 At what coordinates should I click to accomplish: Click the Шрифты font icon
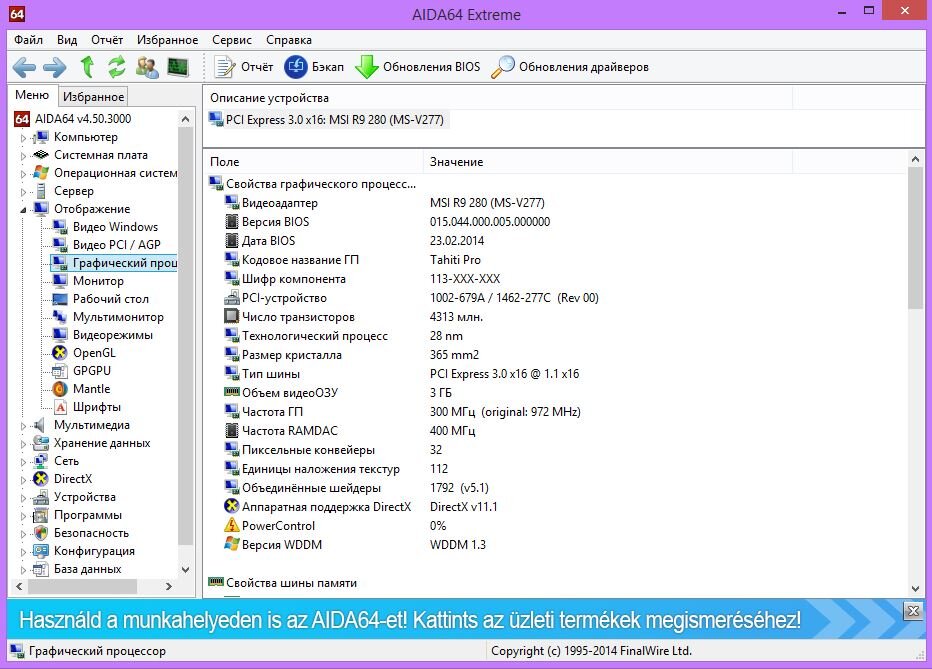[x=60, y=407]
